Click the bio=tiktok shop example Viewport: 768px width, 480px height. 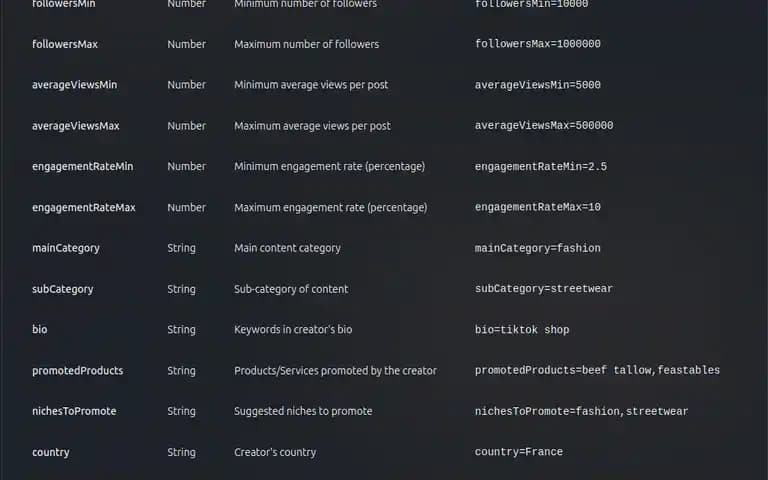[x=522, y=330]
